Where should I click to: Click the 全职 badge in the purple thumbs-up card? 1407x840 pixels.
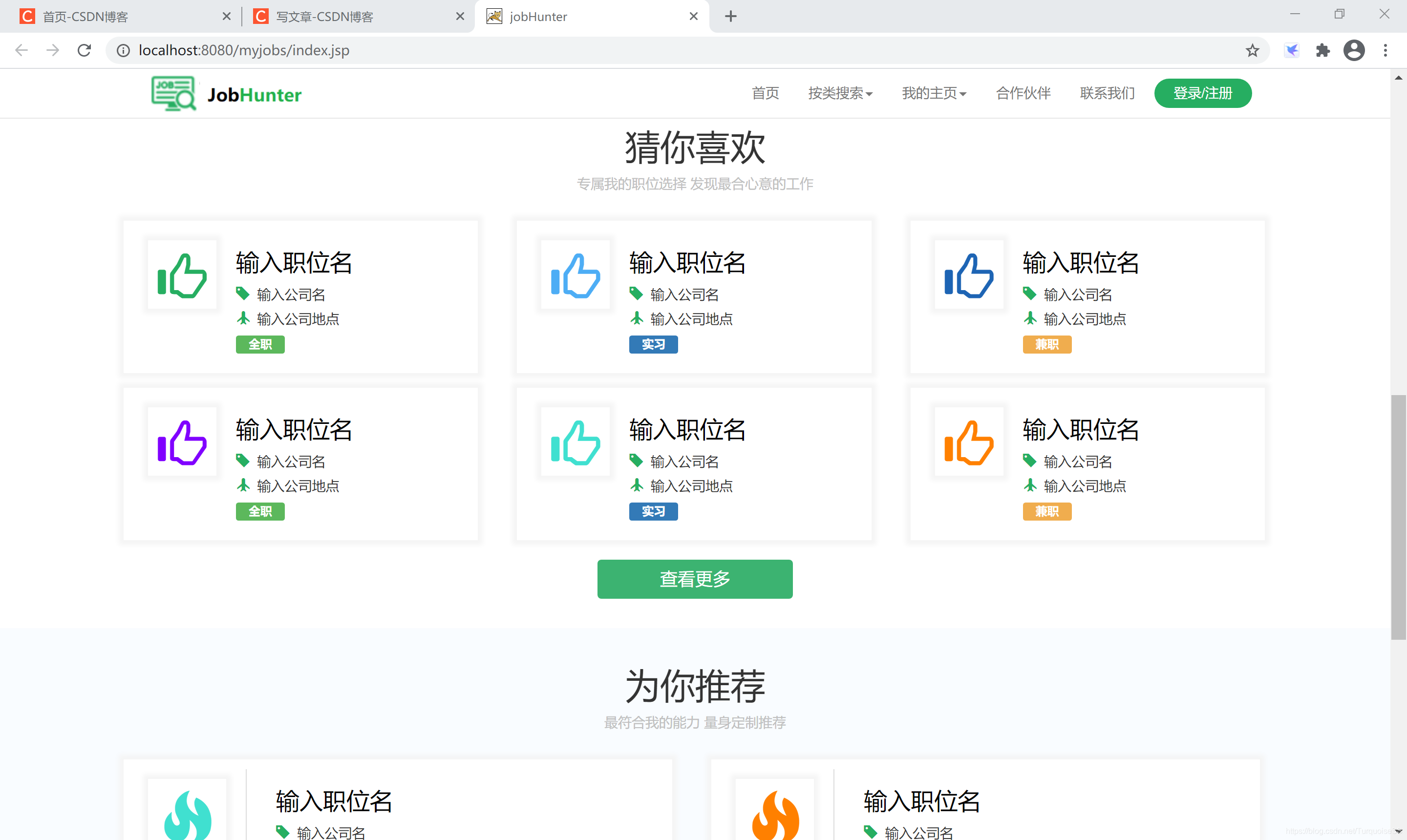point(260,511)
